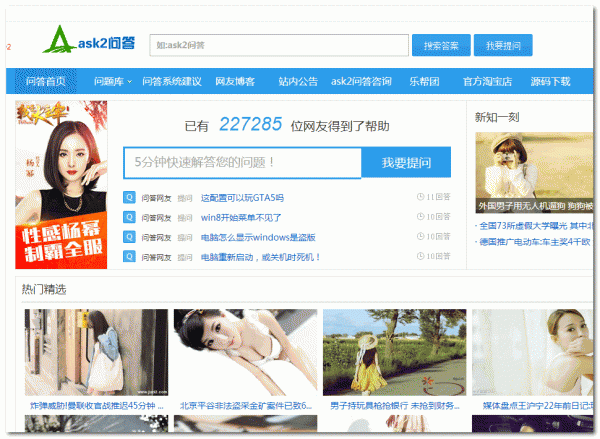Open thumbnail above 炸弹威胁!曼联收官战推迟45分钟
The height and width of the screenshot is (439, 600).
point(96,352)
